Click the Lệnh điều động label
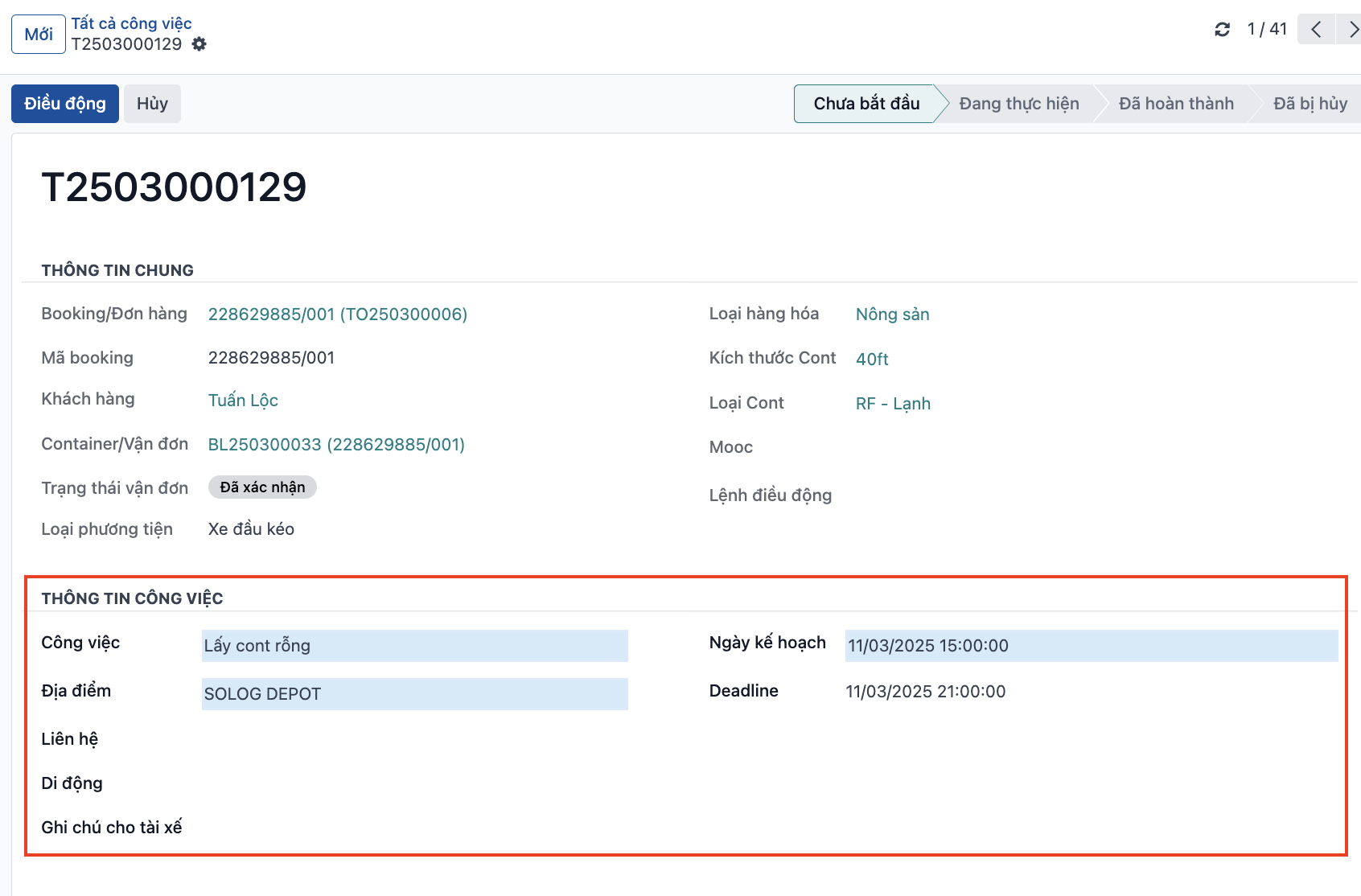Image resolution: width=1361 pixels, height=896 pixels. tap(771, 495)
